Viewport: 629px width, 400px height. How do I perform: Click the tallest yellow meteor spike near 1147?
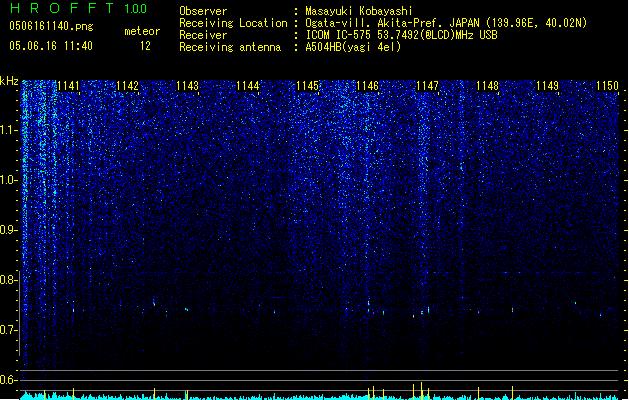tap(421, 391)
